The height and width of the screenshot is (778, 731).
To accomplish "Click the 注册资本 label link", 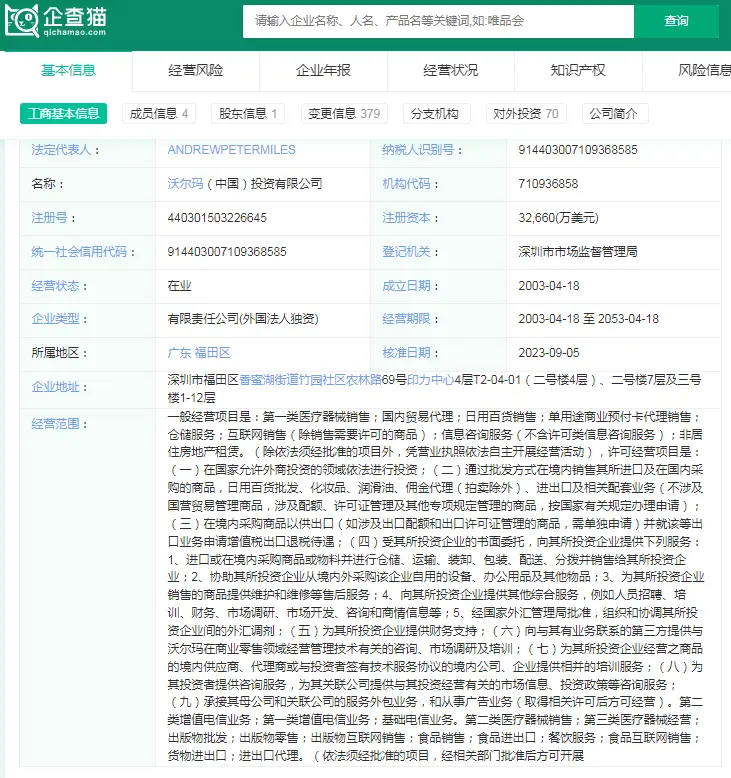I will [x=406, y=218].
